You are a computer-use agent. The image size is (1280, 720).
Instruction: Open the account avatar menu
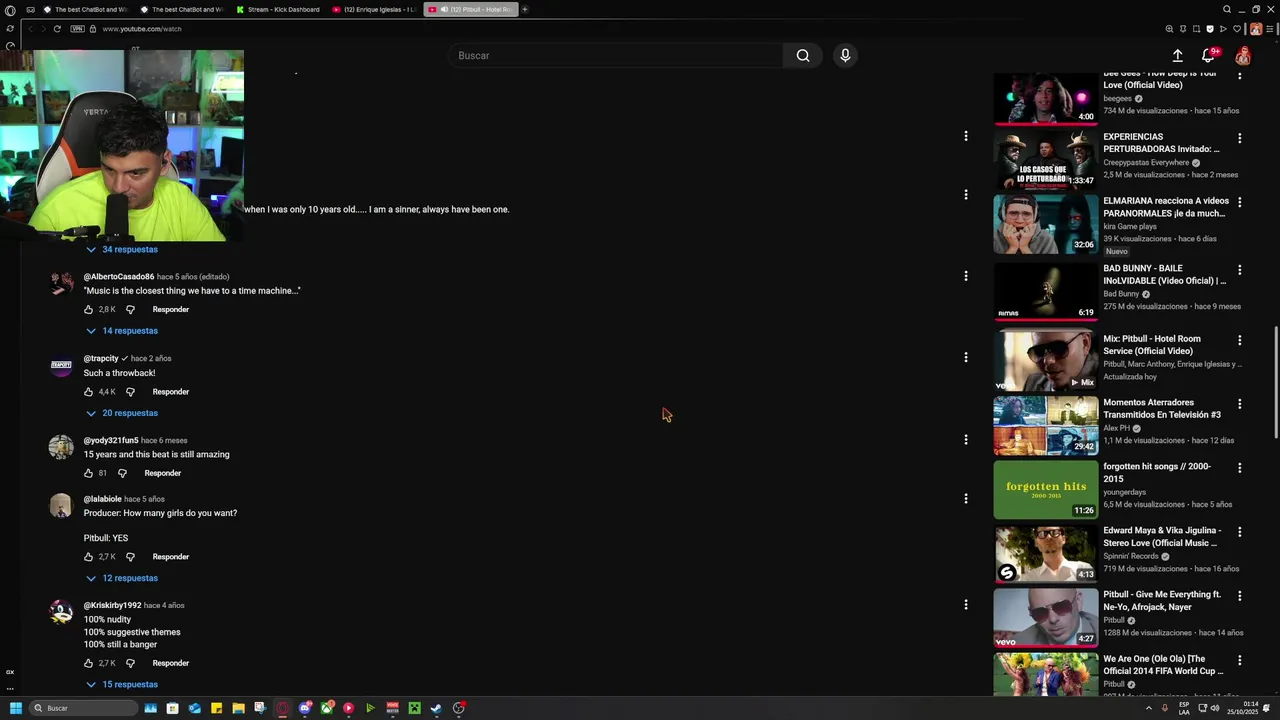pos(1242,56)
